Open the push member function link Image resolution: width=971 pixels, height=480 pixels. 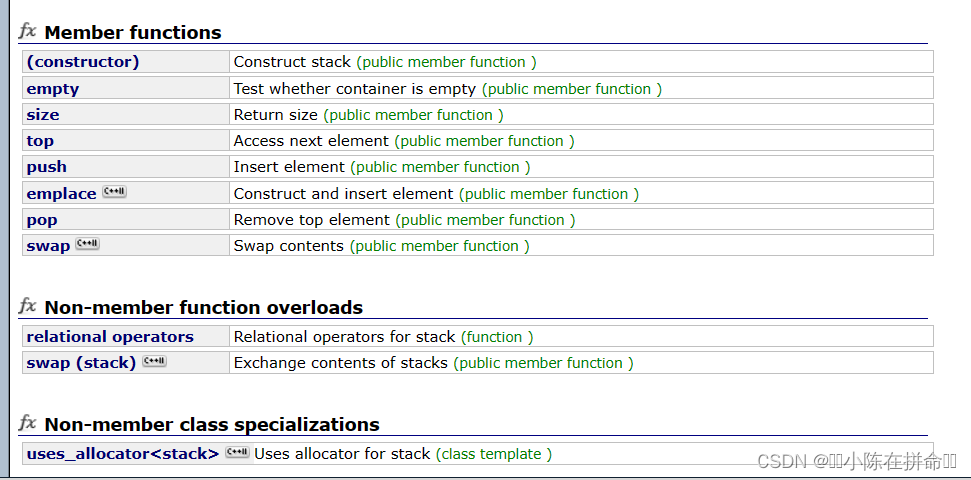[x=46, y=167]
